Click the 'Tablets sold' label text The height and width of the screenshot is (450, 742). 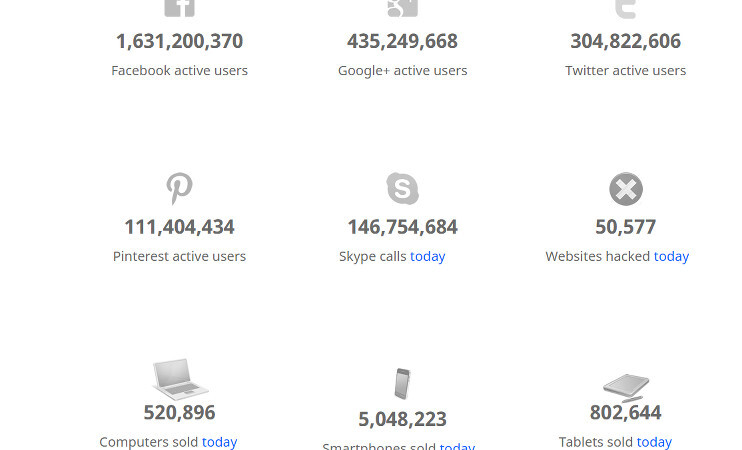596,442
